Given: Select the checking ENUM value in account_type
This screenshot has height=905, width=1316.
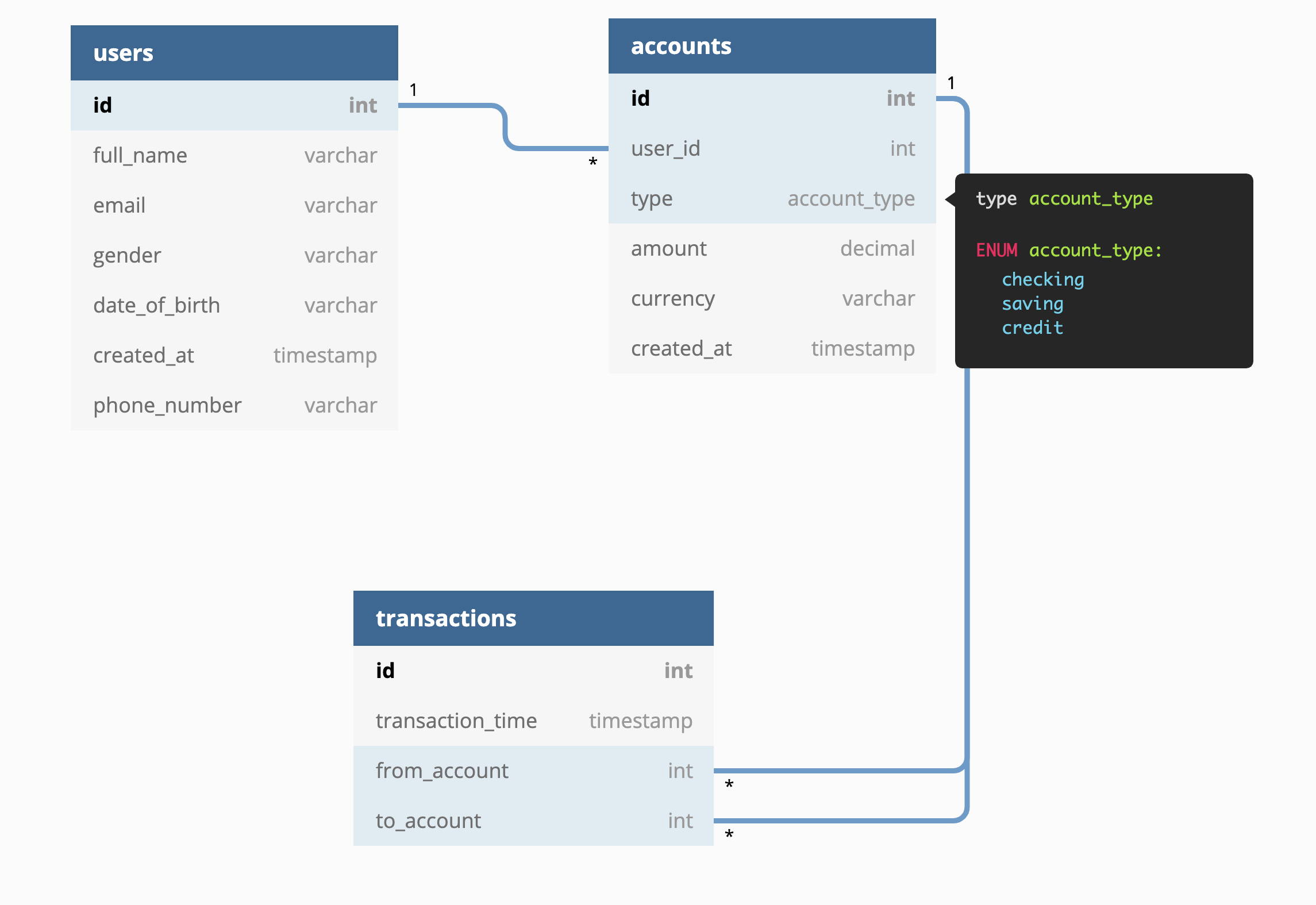Looking at the screenshot, I should [x=1042, y=278].
